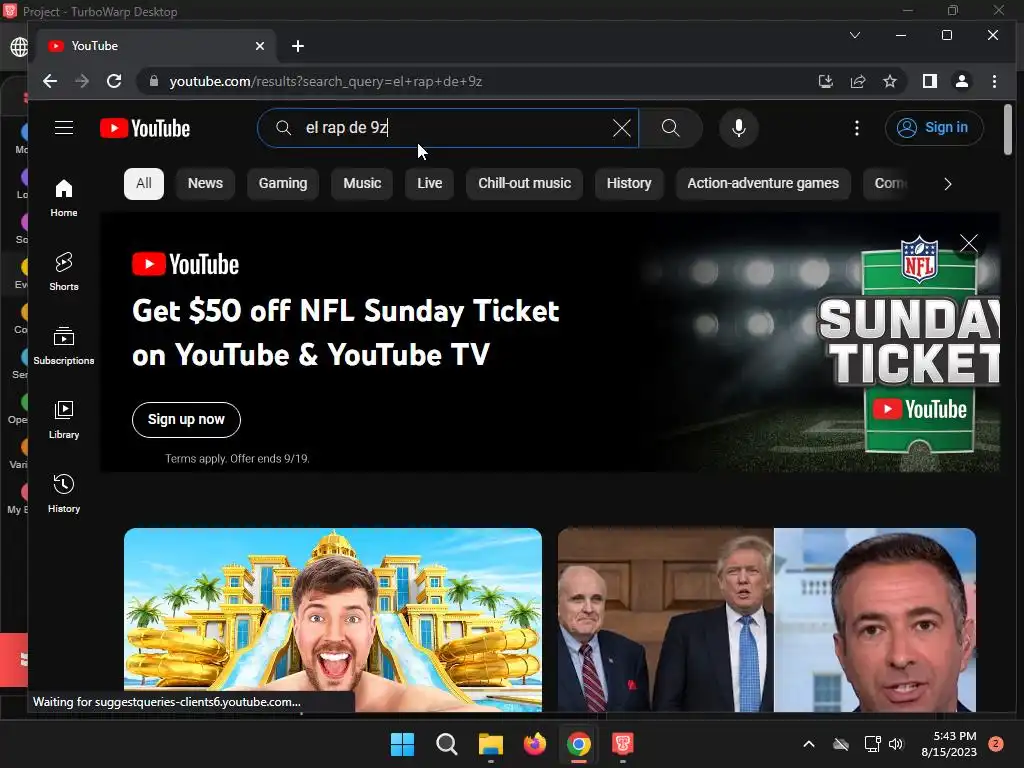Select the News filter chip
1024x768 pixels.
(205, 184)
